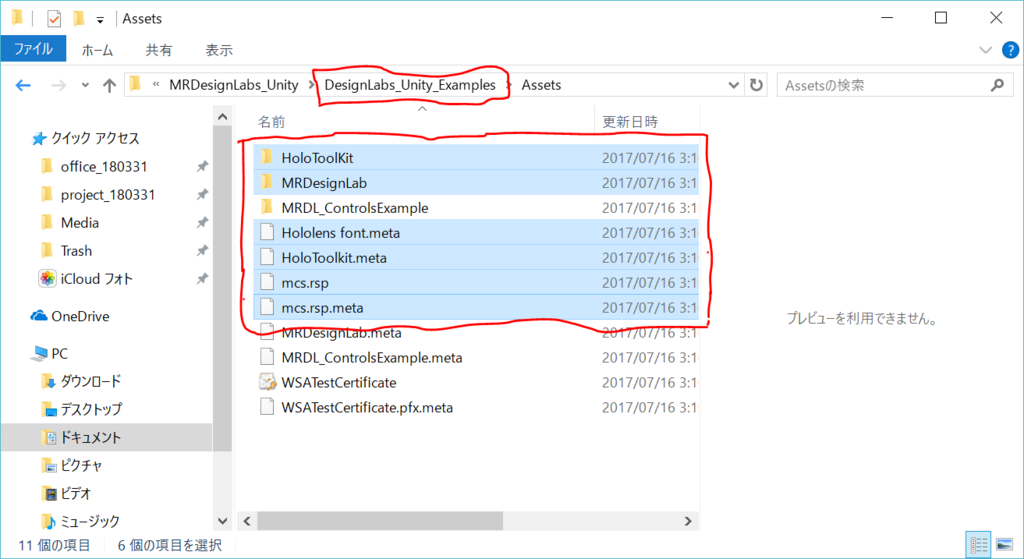Image resolution: width=1024 pixels, height=559 pixels.
Task: Expand the ribbon with chevron arrow
Action: tap(985, 50)
